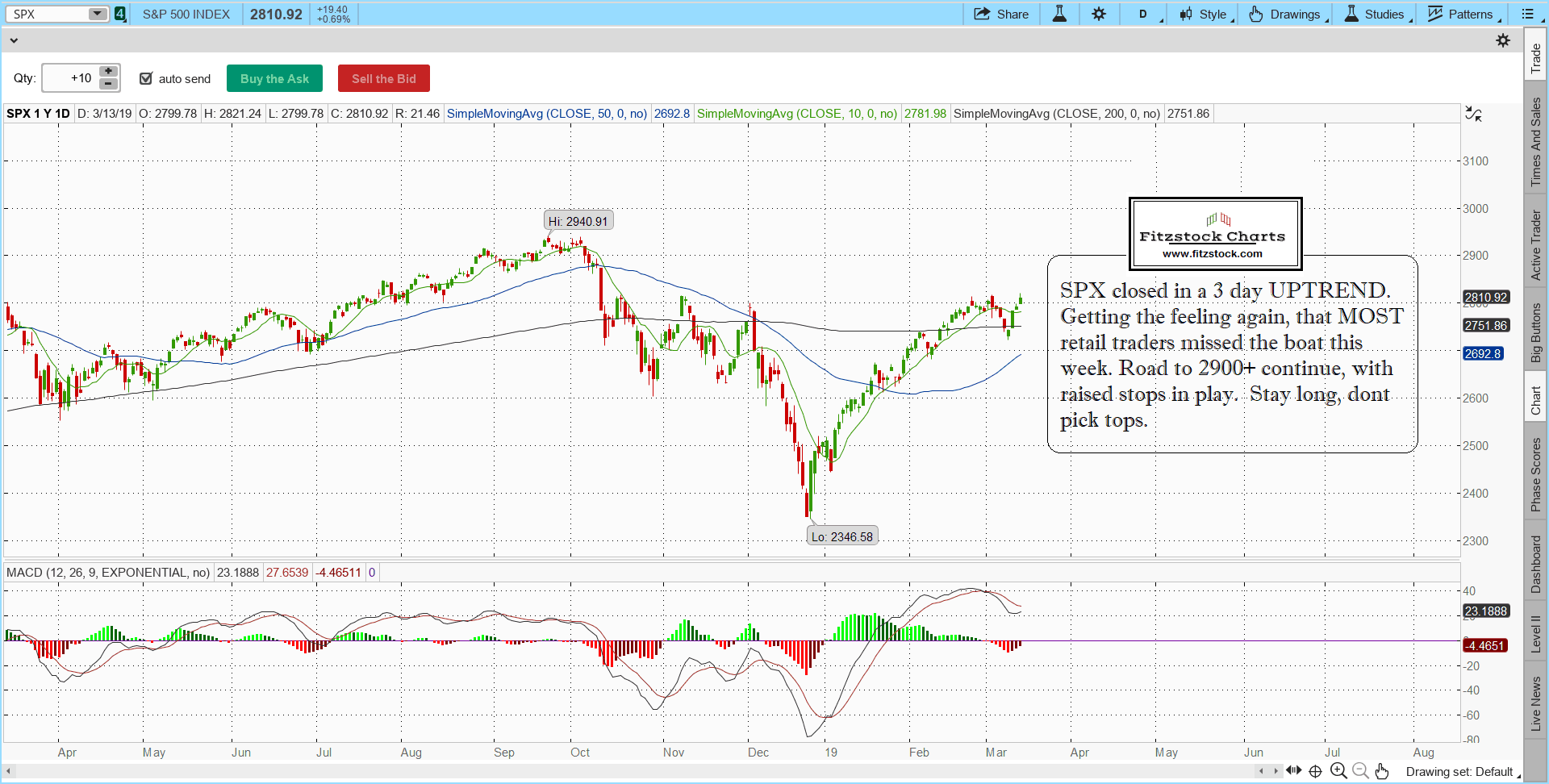Click the crosshair icon in bottom bar

click(1315, 771)
